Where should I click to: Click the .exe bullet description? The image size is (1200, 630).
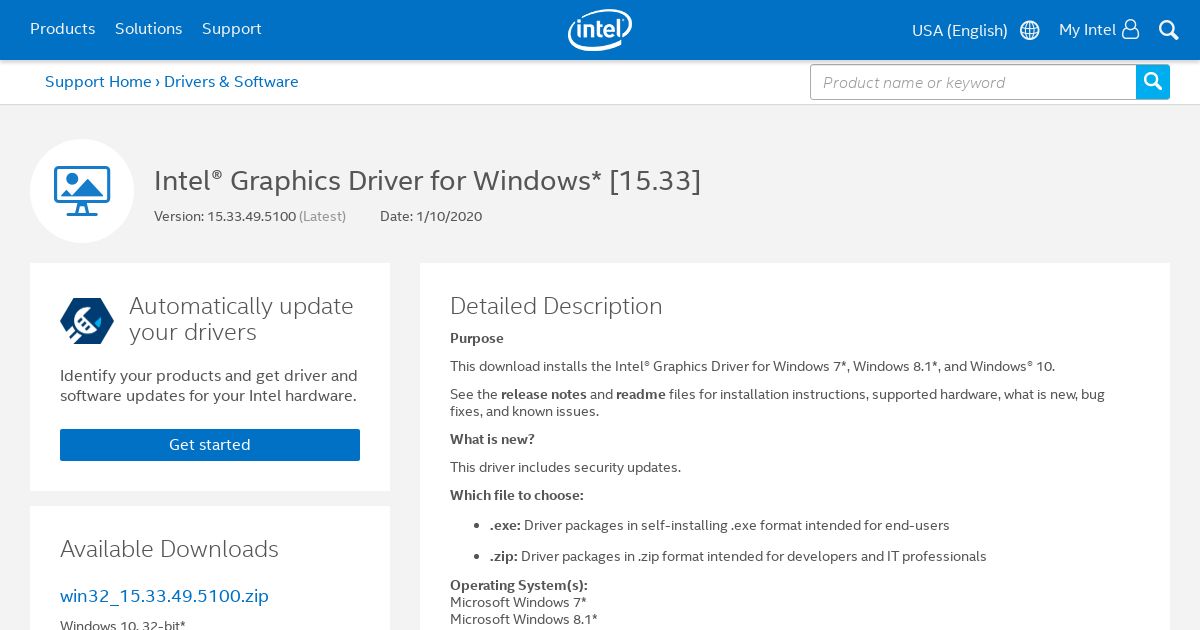click(720, 525)
